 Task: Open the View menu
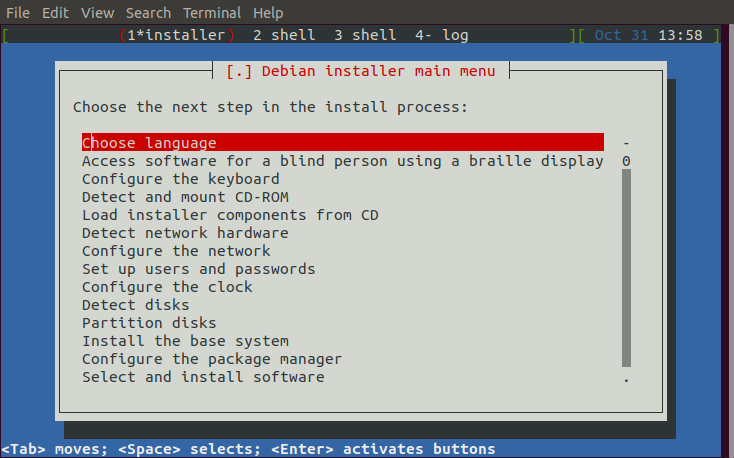tap(97, 13)
